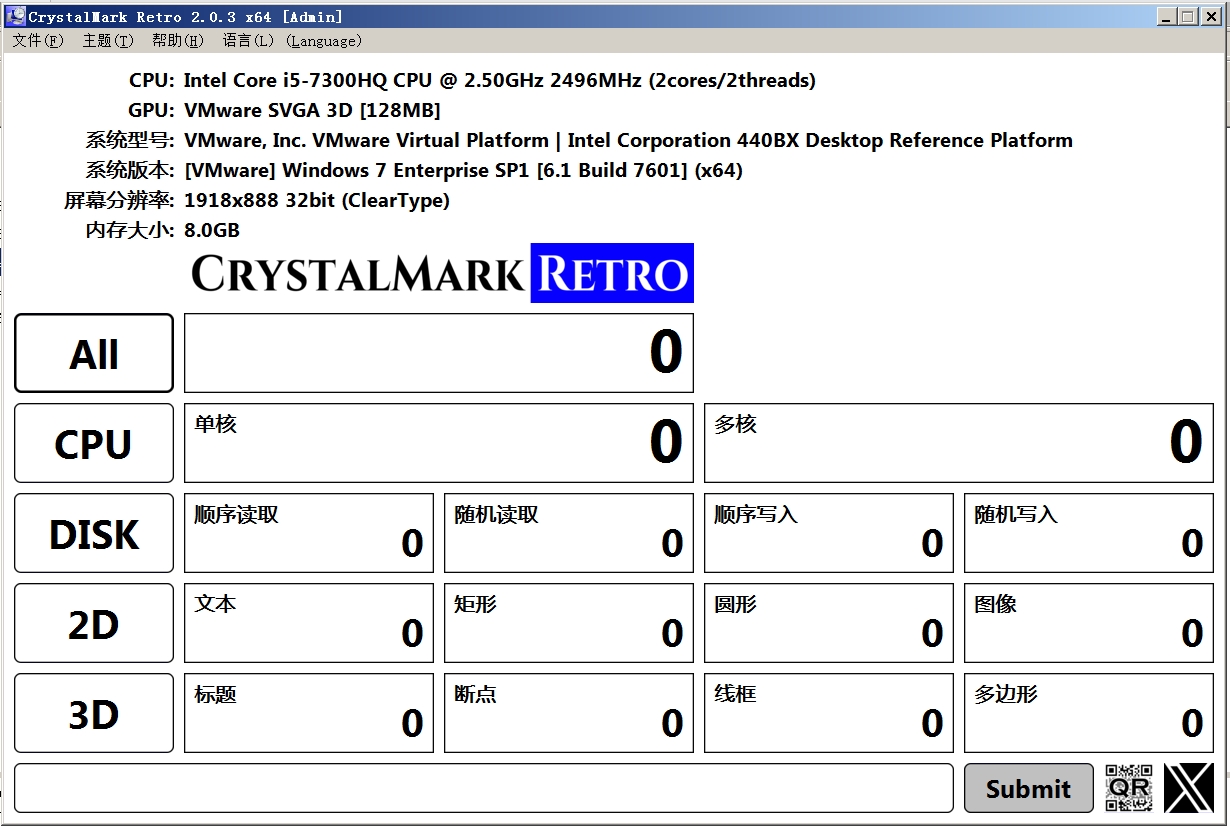Click the X (Twitter) share icon
This screenshot has height=826, width=1230.
click(1189, 788)
